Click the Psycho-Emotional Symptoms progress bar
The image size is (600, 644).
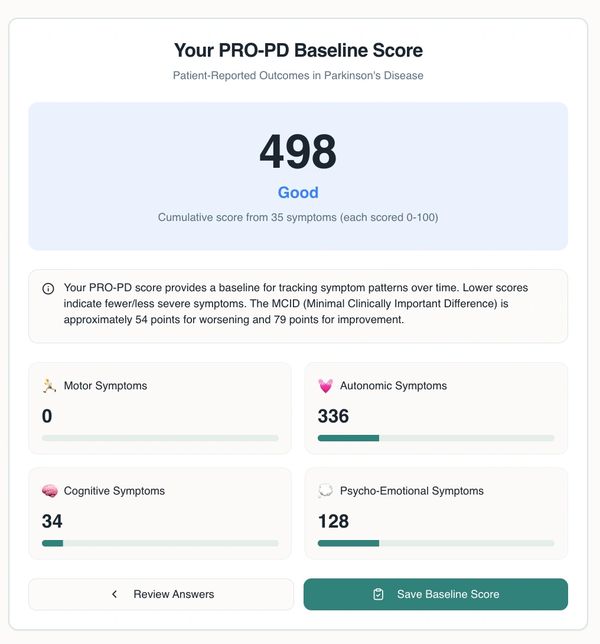pyautogui.click(x=436, y=543)
